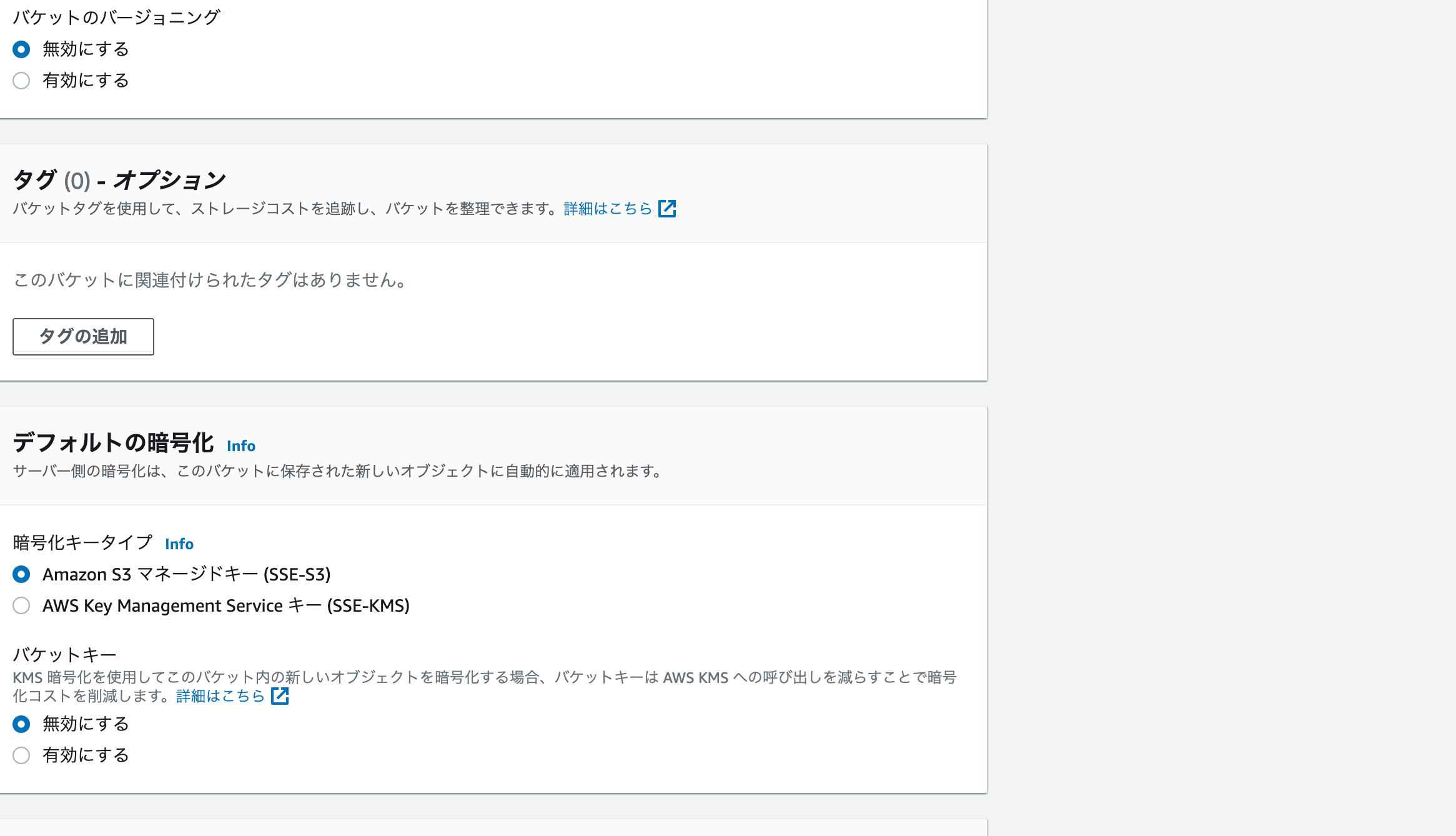Click the external link icon beside バケットキー 詳細はこちら

click(x=279, y=696)
